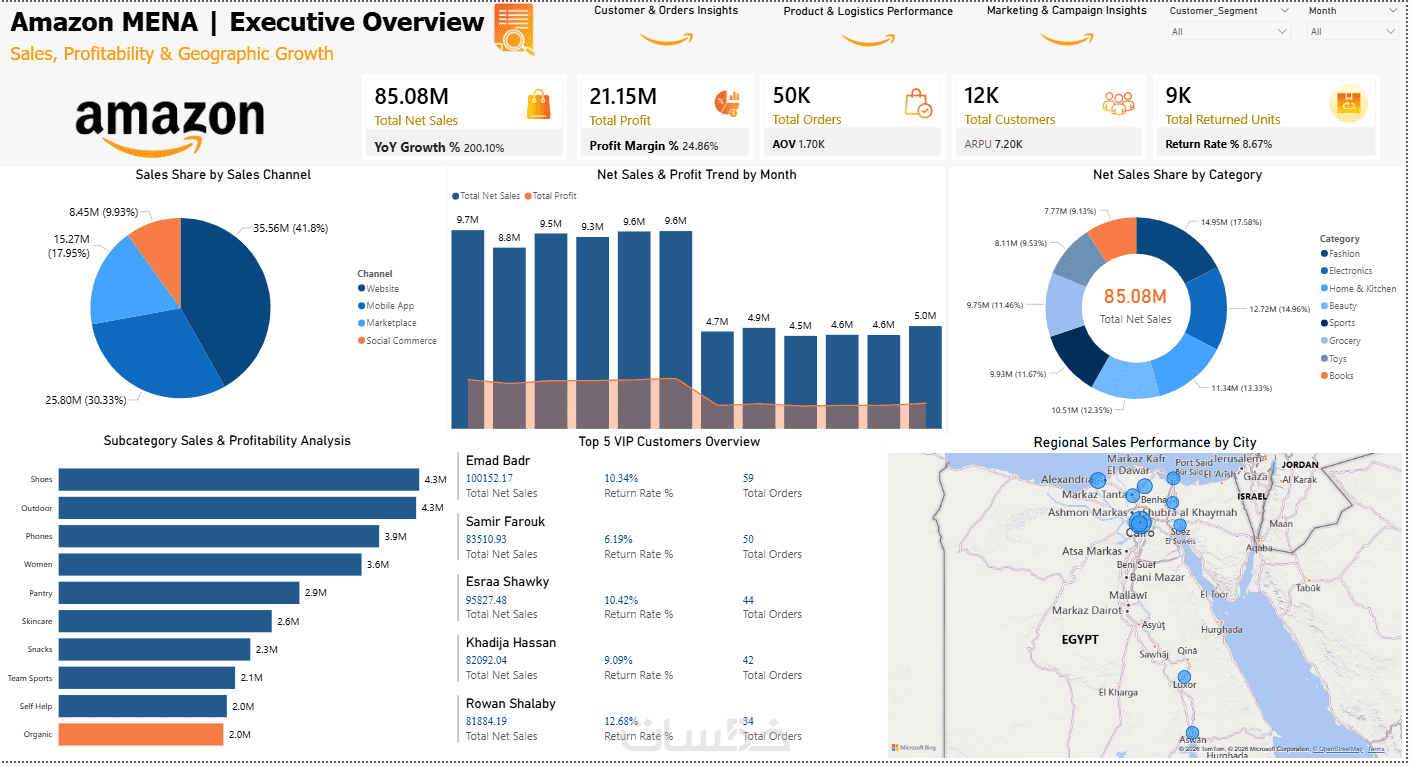Click the shopping bag icon on Net Sales card
This screenshot has width=1411, height=767.
pos(538,105)
